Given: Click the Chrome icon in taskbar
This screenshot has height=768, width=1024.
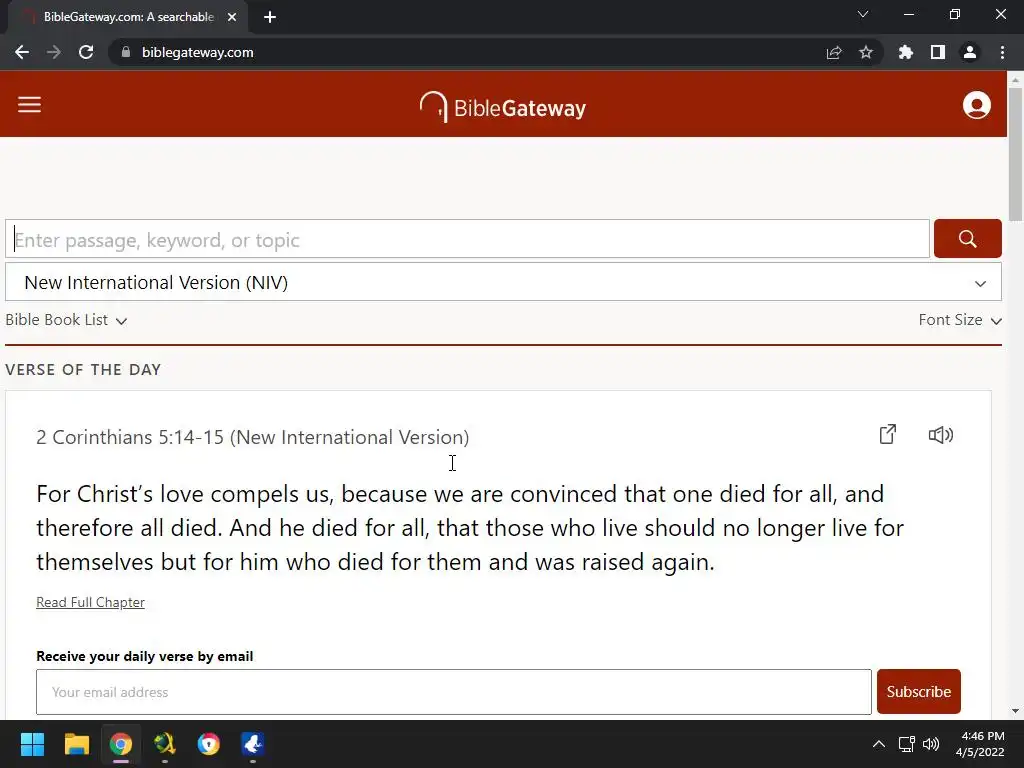Looking at the screenshot, I should click(x=121, y=744).
